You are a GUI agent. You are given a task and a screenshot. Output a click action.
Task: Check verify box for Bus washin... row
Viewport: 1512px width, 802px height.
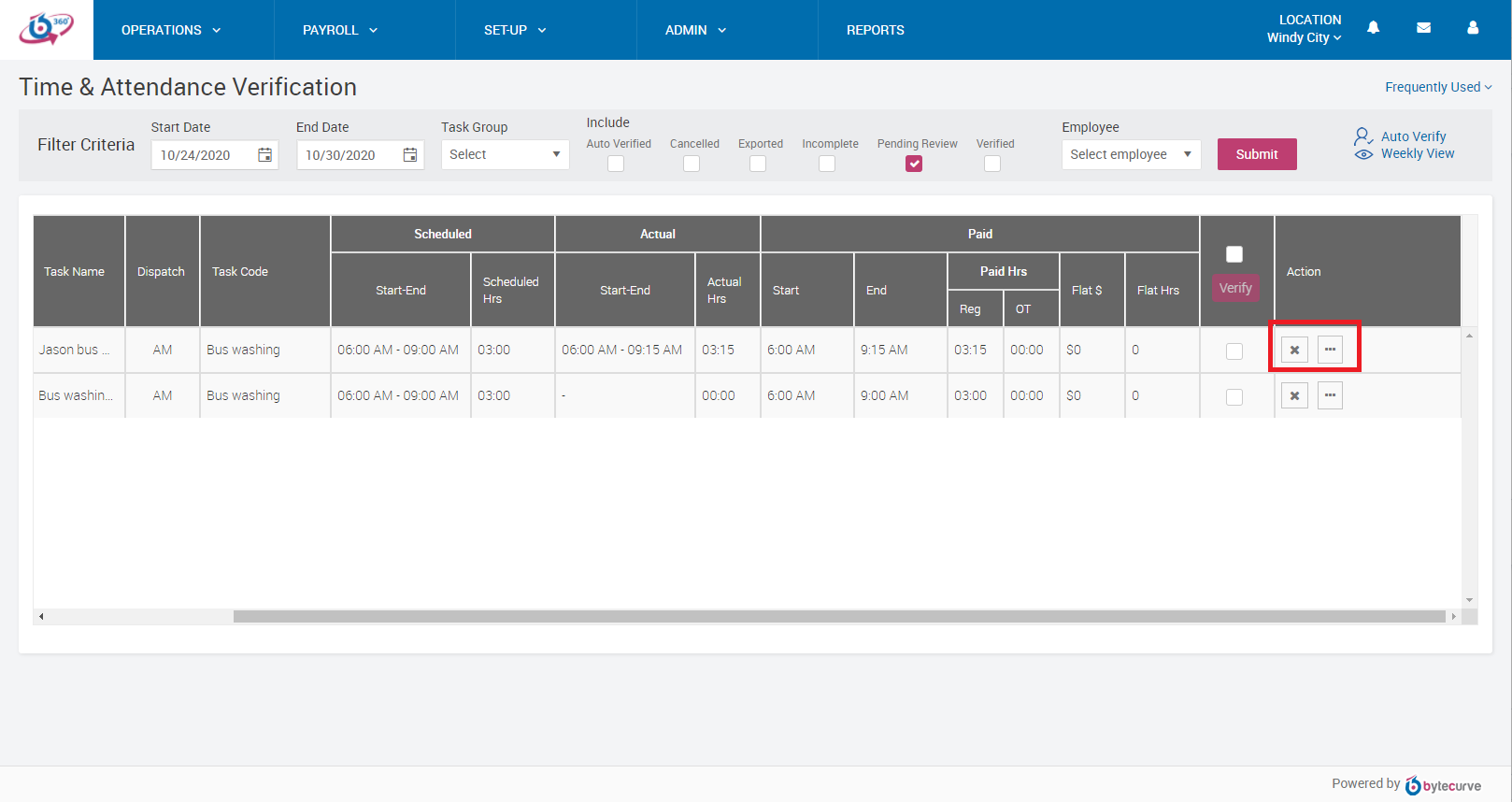point(1234,397)
